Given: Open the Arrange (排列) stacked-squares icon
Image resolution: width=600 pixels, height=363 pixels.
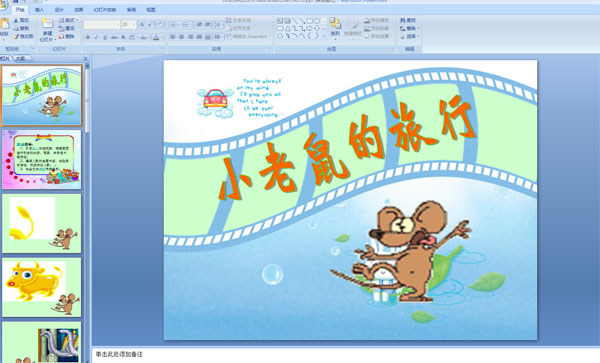Looking at the screenshot, I should pyautogui.click(x=335, y=23).
